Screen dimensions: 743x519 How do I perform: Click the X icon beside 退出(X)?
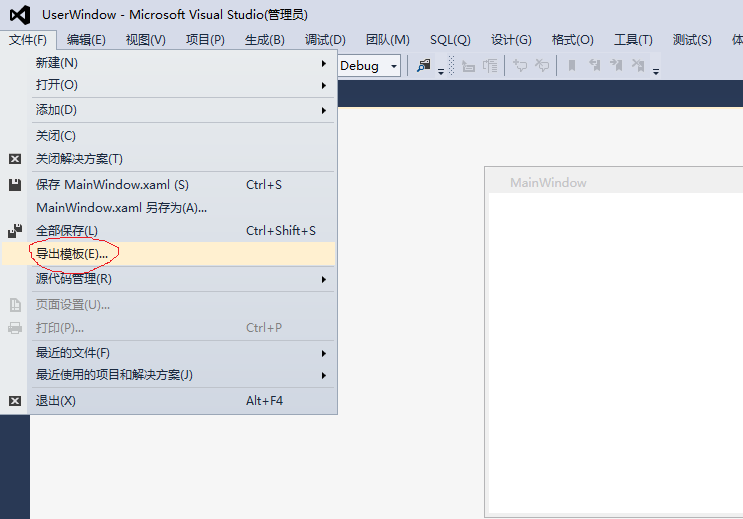[x=15, y=401]
